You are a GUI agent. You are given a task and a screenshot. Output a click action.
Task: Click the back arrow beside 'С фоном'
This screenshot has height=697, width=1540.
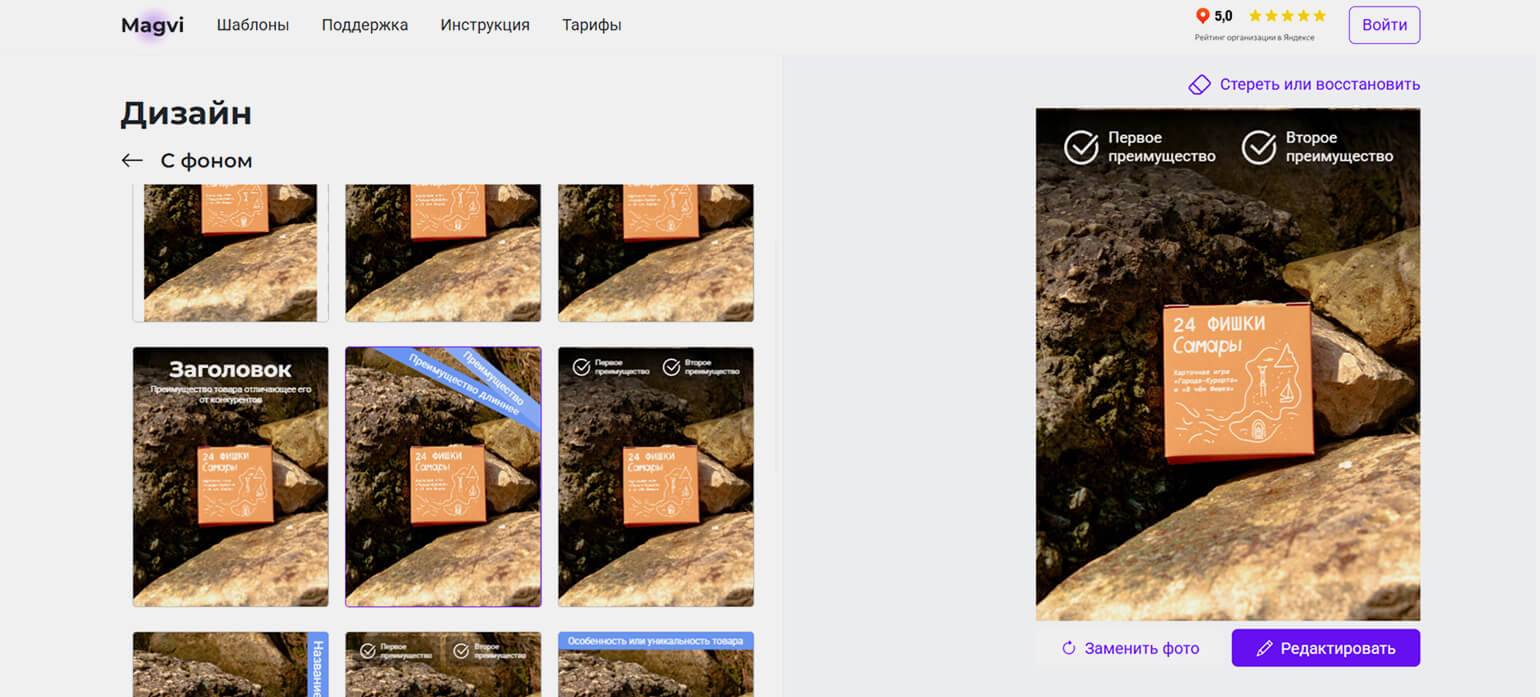[132, 161]
